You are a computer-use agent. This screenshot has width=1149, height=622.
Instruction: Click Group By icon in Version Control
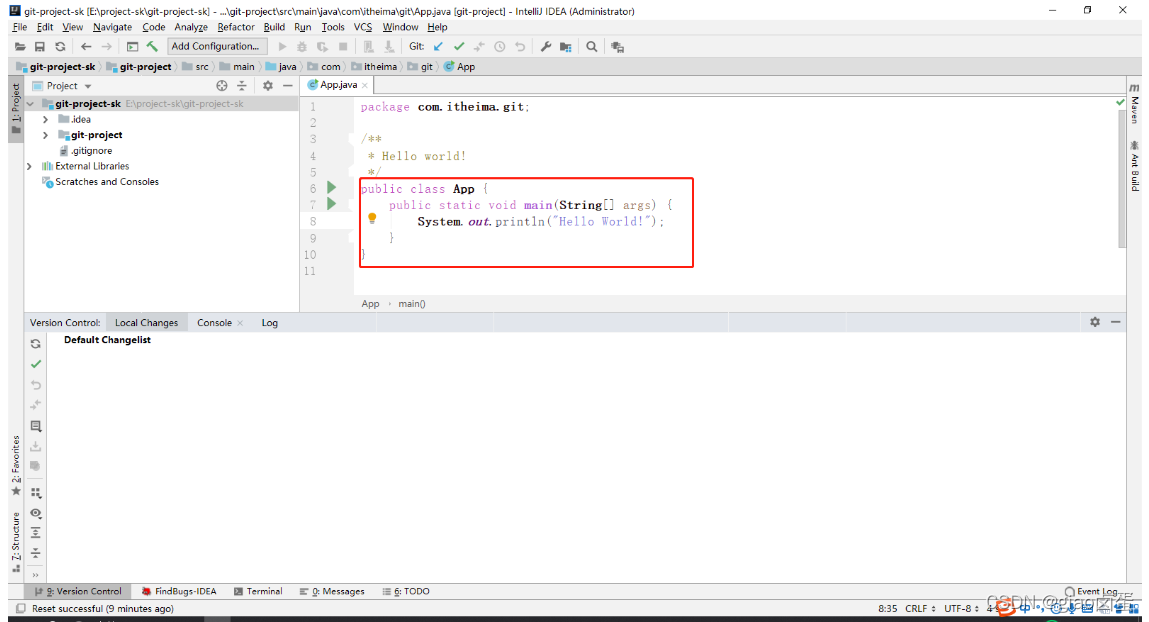point(35,493)
